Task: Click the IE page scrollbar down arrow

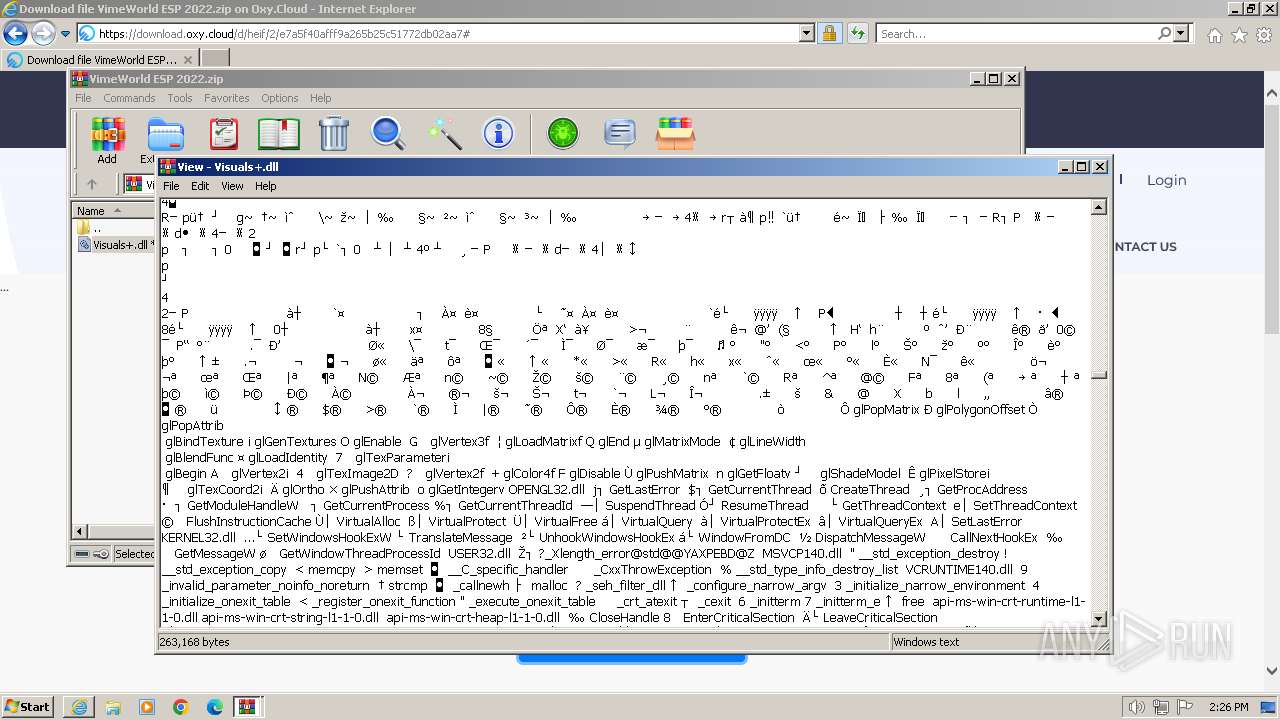Action: click(1272, 671)
